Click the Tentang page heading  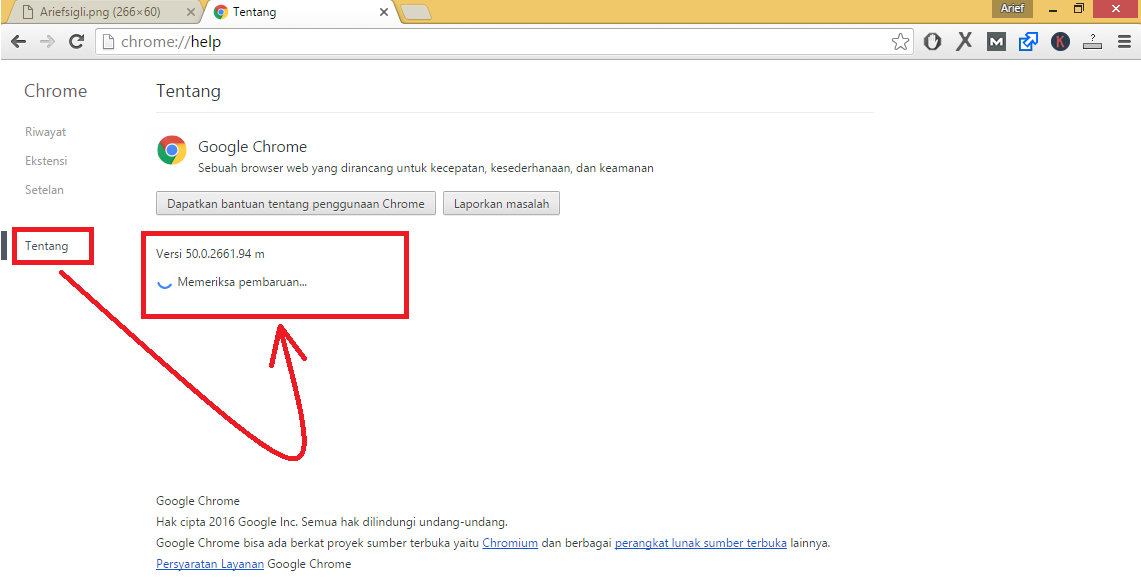tap(188, 91)
